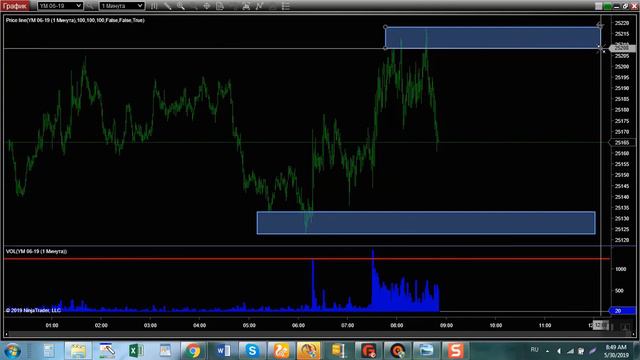Click the gray 25208 price line marker
Image resolution: width=640 pixels, height=360 pixels.
[622, 48]
